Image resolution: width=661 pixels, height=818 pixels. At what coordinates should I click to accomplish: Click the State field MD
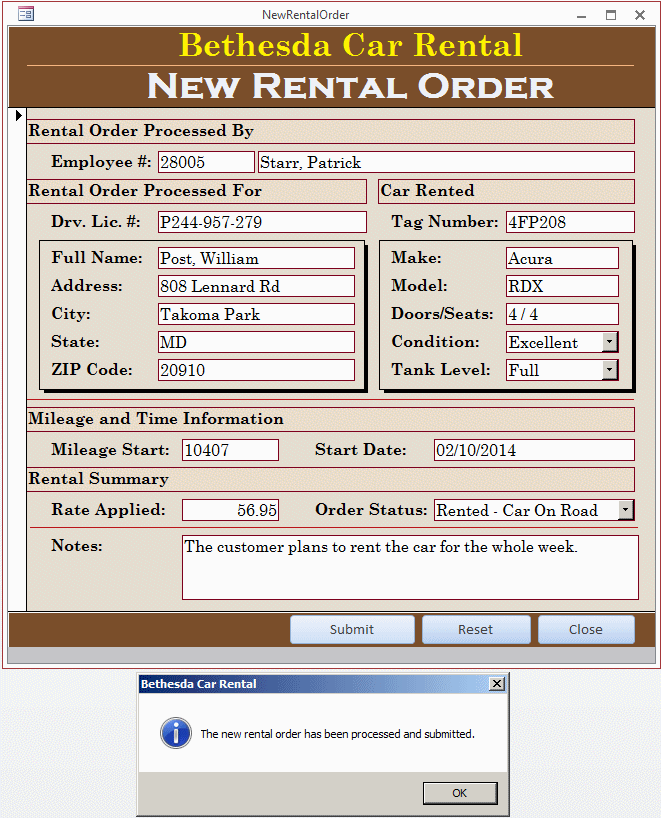click(256, 342)
